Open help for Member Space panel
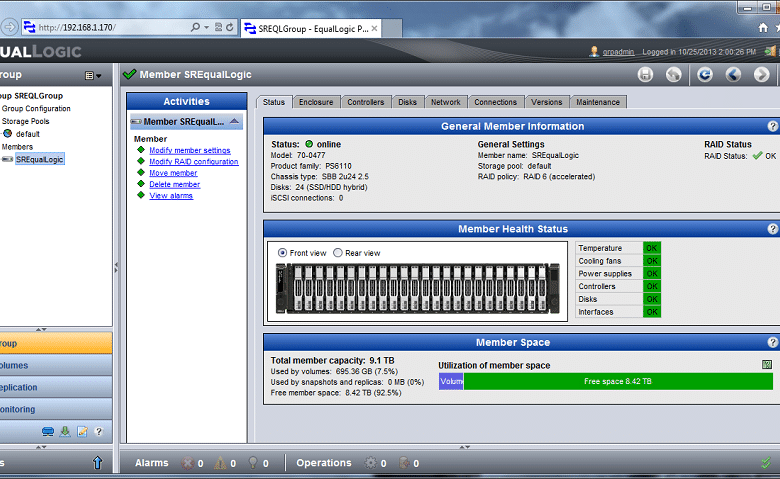This screenshot has width=780, height=479. 772,342
